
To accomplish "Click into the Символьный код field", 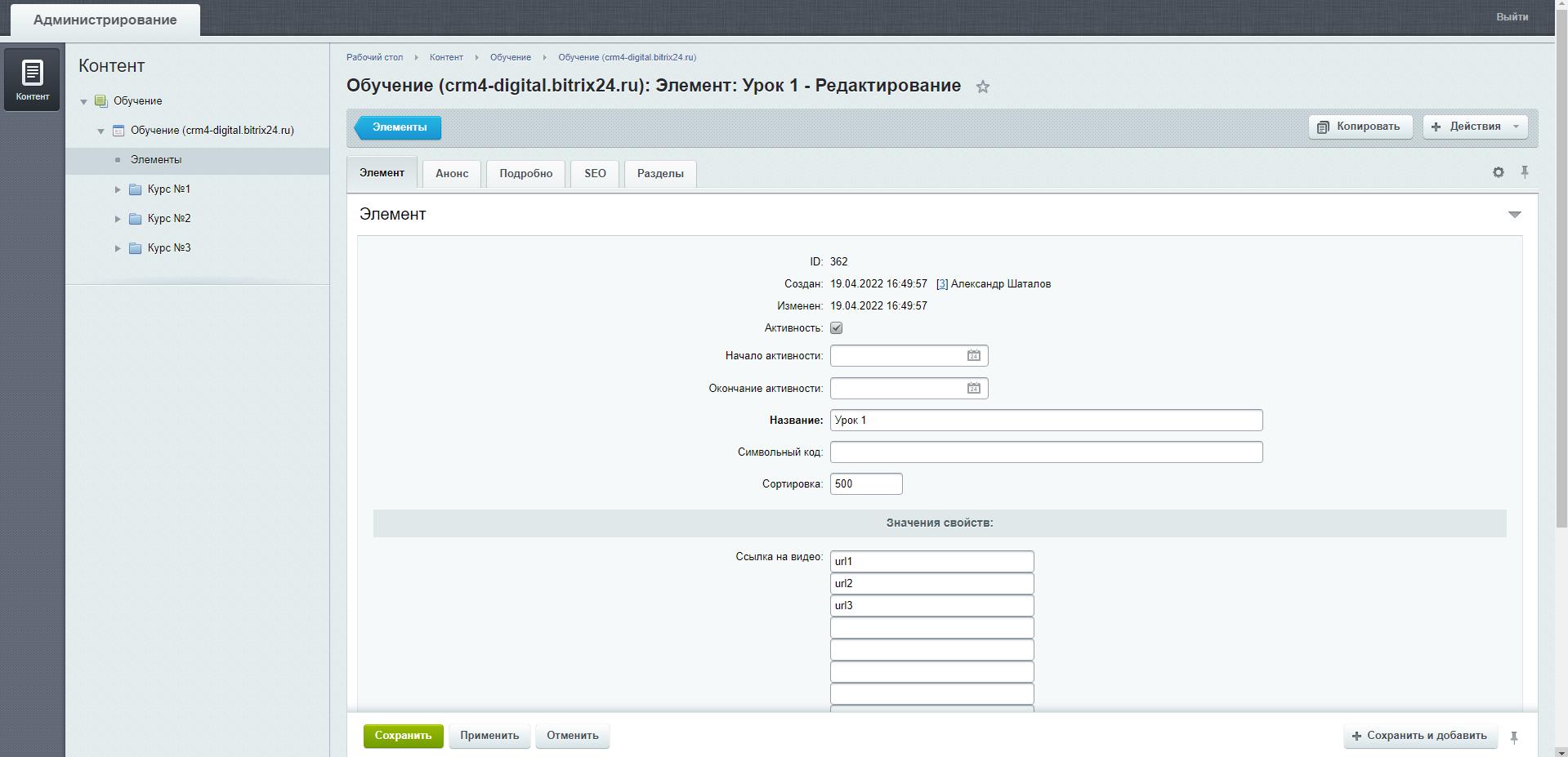I will pyautogui.click(x=1046, y=452).
